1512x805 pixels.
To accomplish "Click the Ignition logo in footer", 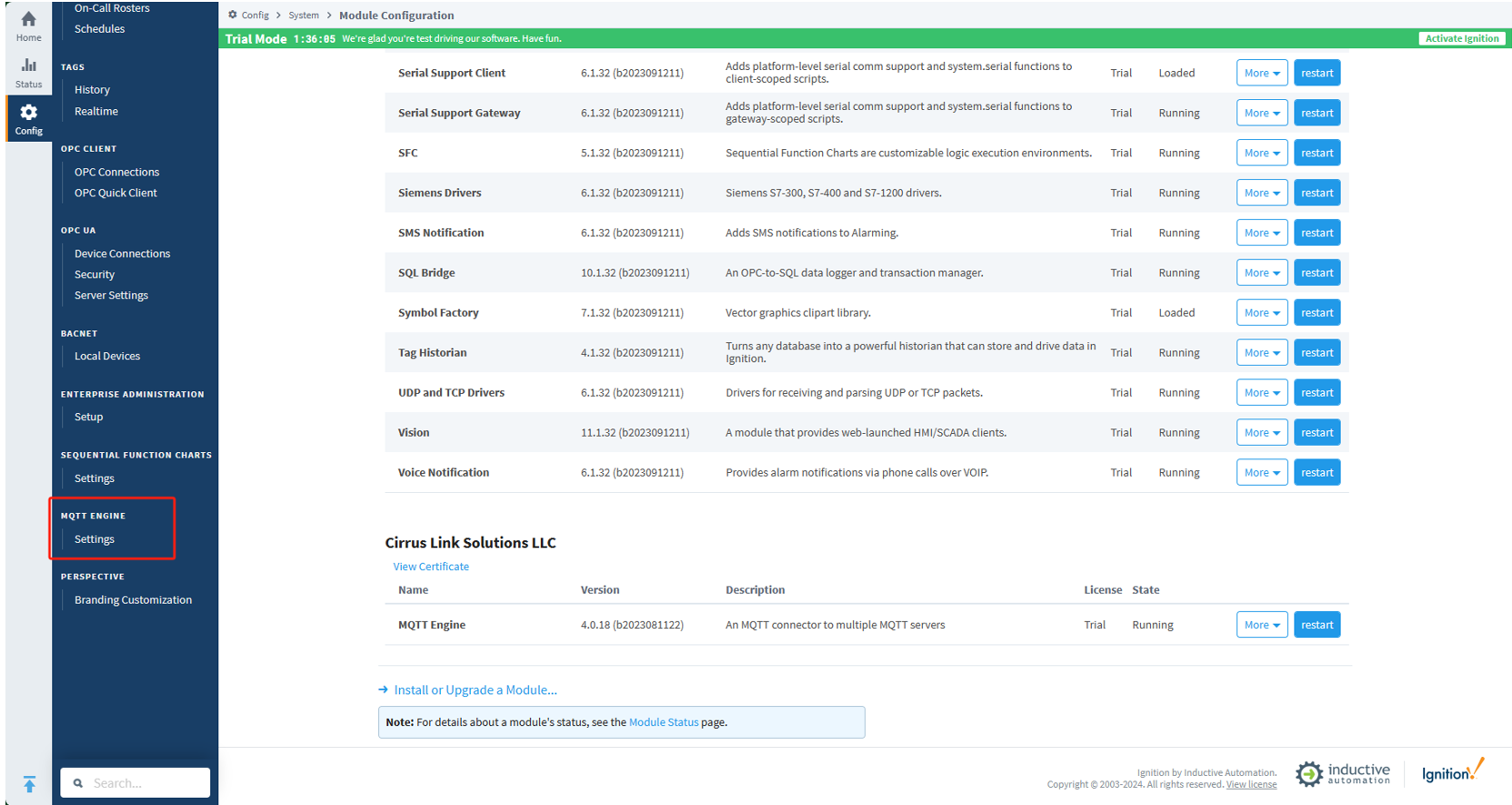I will click(x=1452, y=771).
